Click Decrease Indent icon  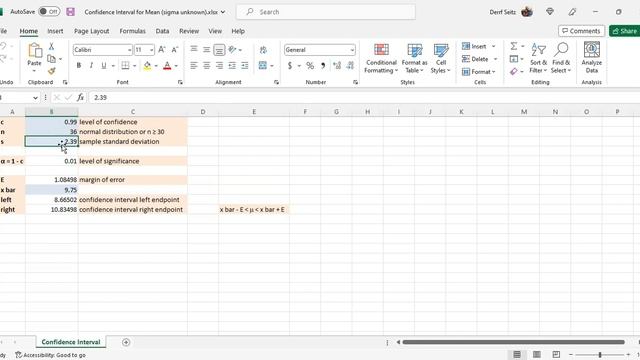coord(232,65)
